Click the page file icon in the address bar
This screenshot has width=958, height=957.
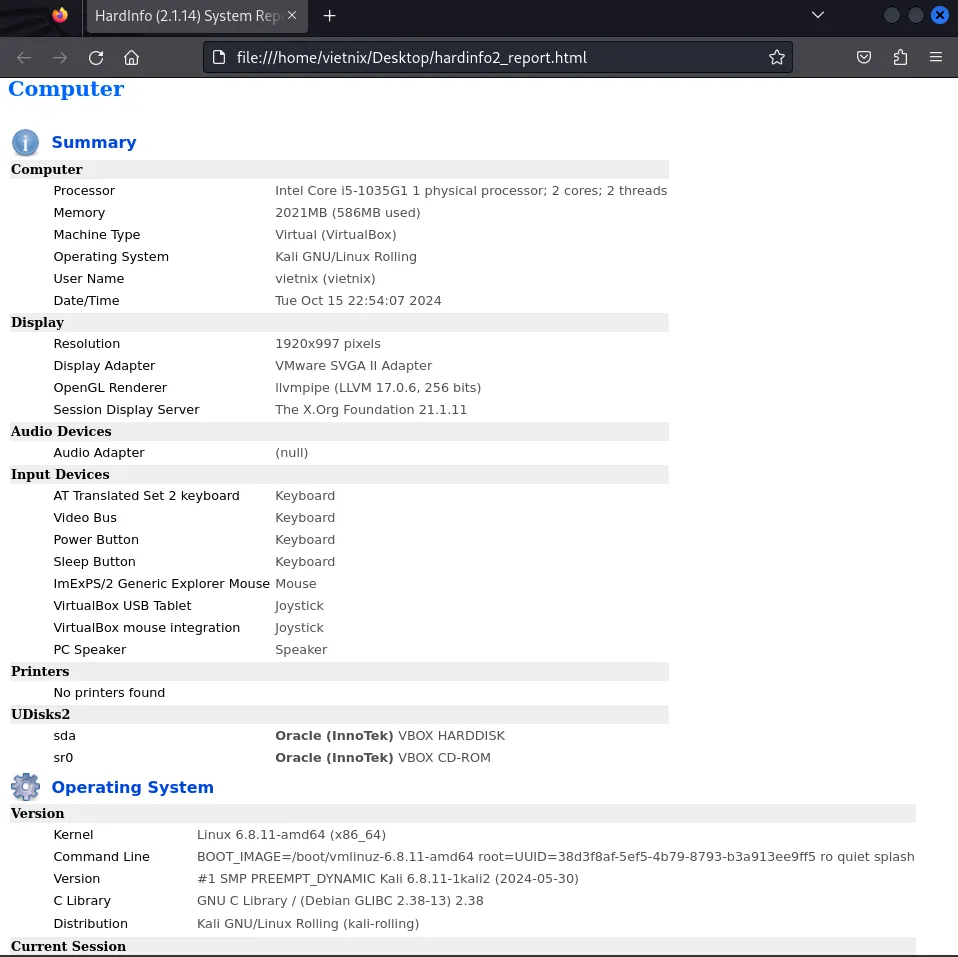[219, 57]
